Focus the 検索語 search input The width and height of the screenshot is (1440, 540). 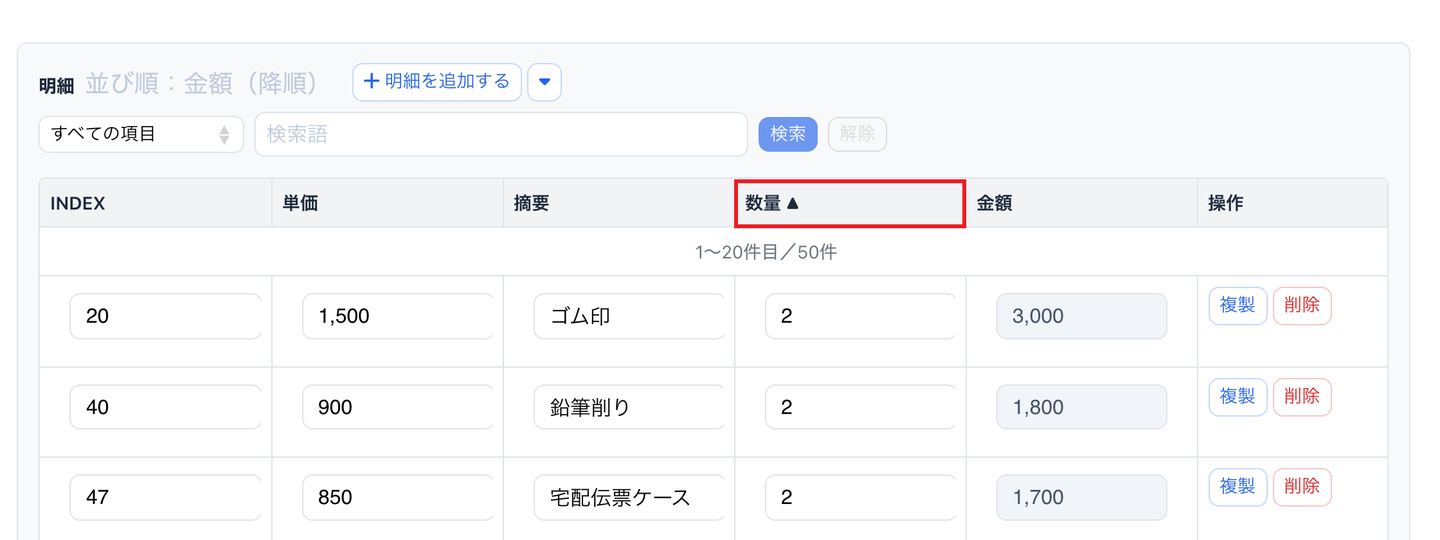point(501,134)
